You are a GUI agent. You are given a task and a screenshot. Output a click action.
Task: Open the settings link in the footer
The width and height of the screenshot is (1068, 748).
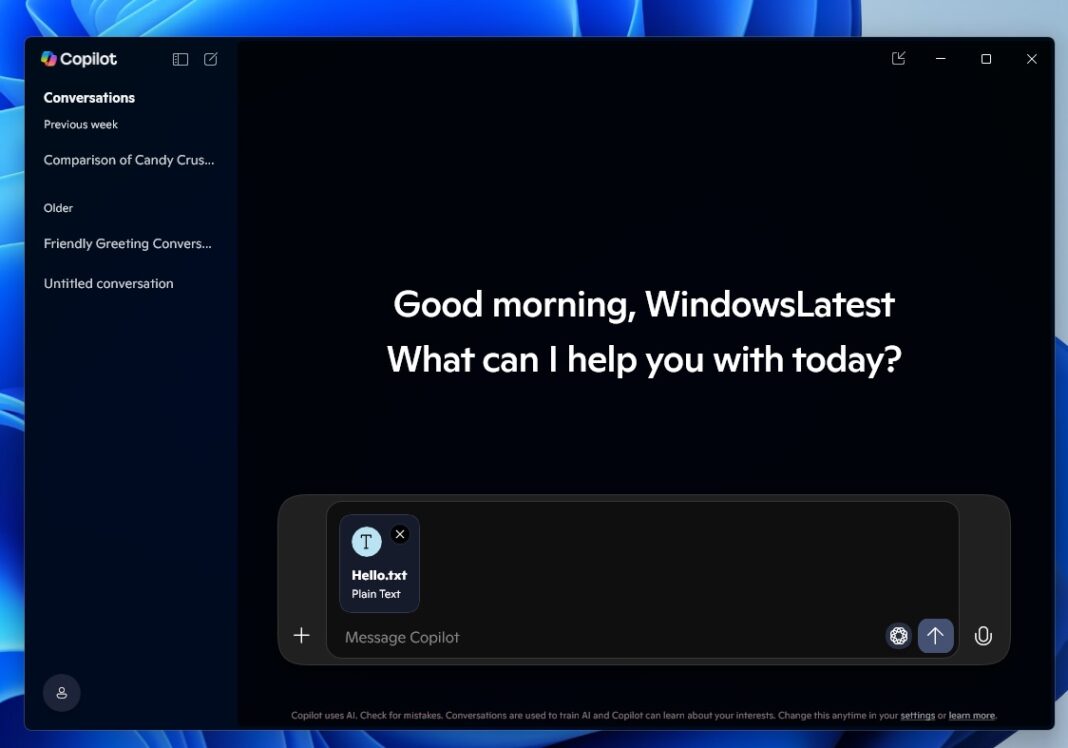click(x=917, y=715)
